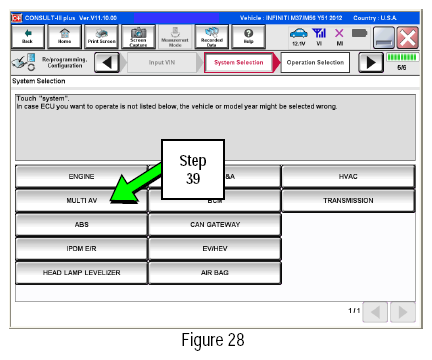
Task: Minimize the CONSULT-III plus window
Action: coord(383,38)
